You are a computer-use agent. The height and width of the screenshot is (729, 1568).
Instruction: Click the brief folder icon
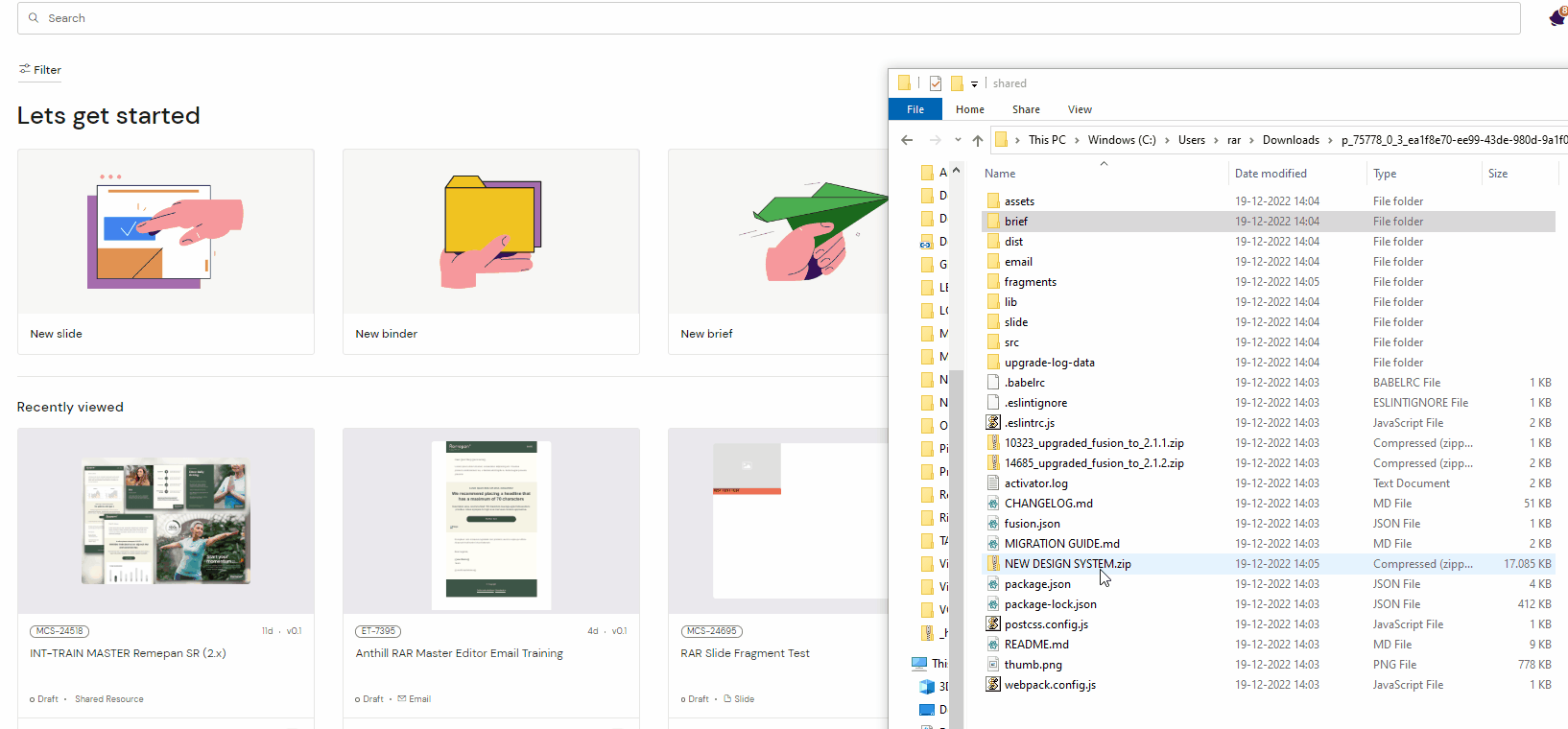(x=993, y=222)
